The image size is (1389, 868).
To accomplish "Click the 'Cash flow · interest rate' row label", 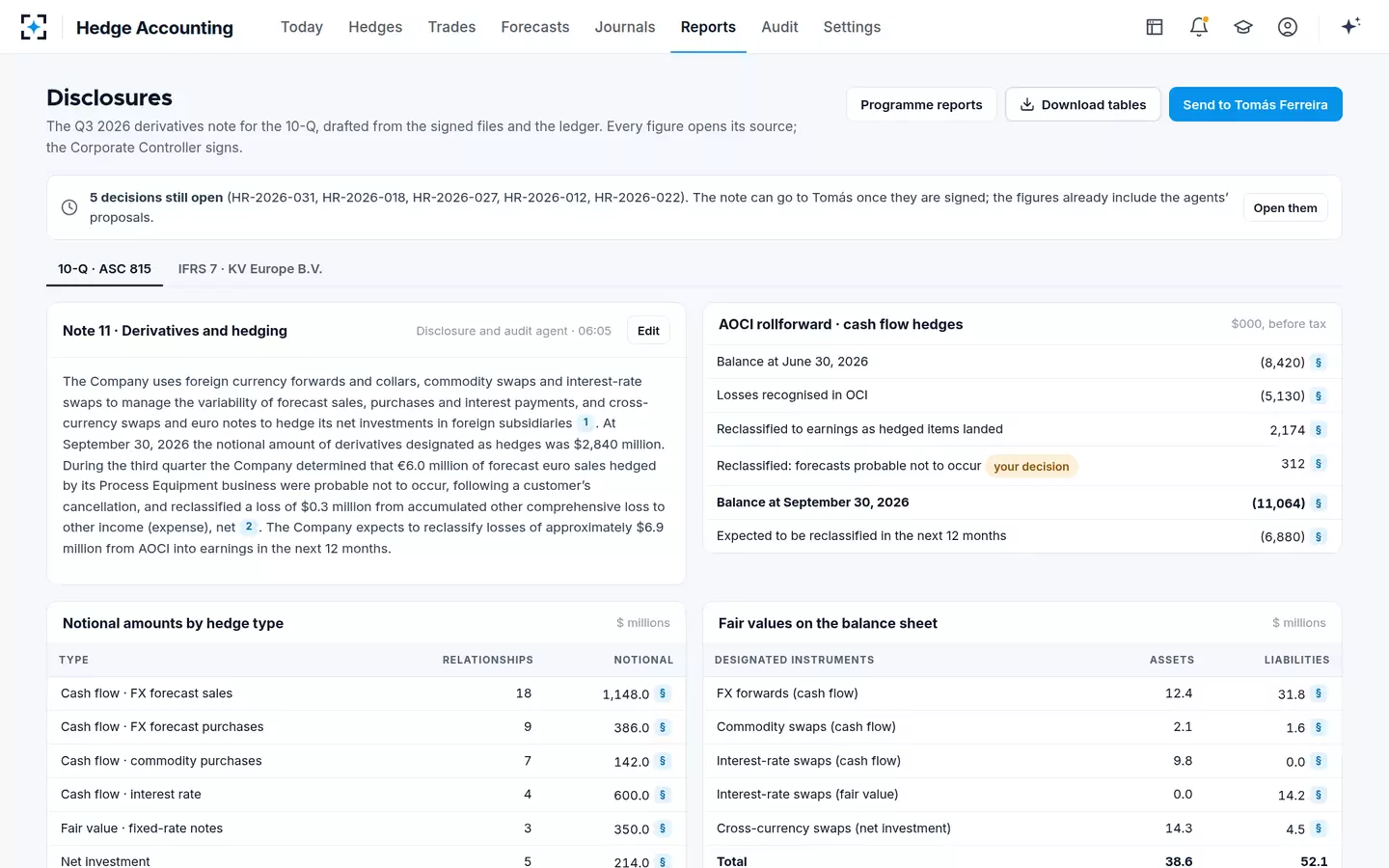I will pyautogui.click(x=131, y=795).
